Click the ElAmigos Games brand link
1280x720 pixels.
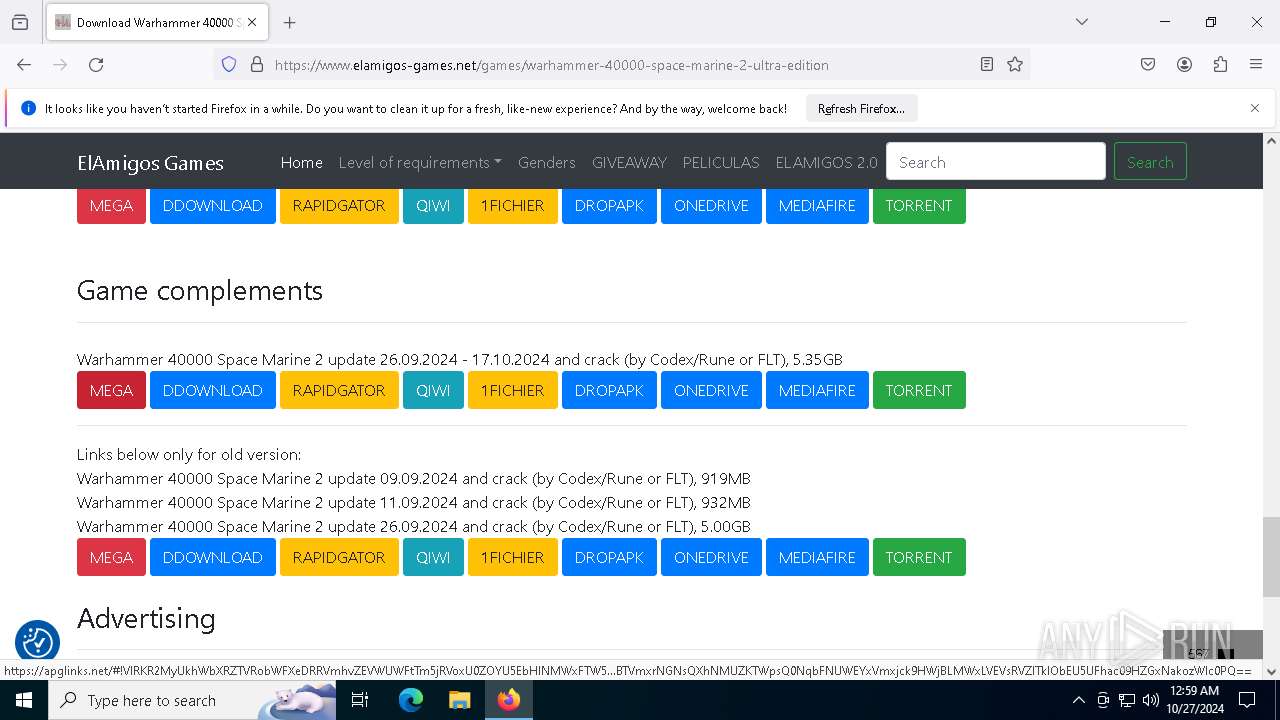(150, 163)
